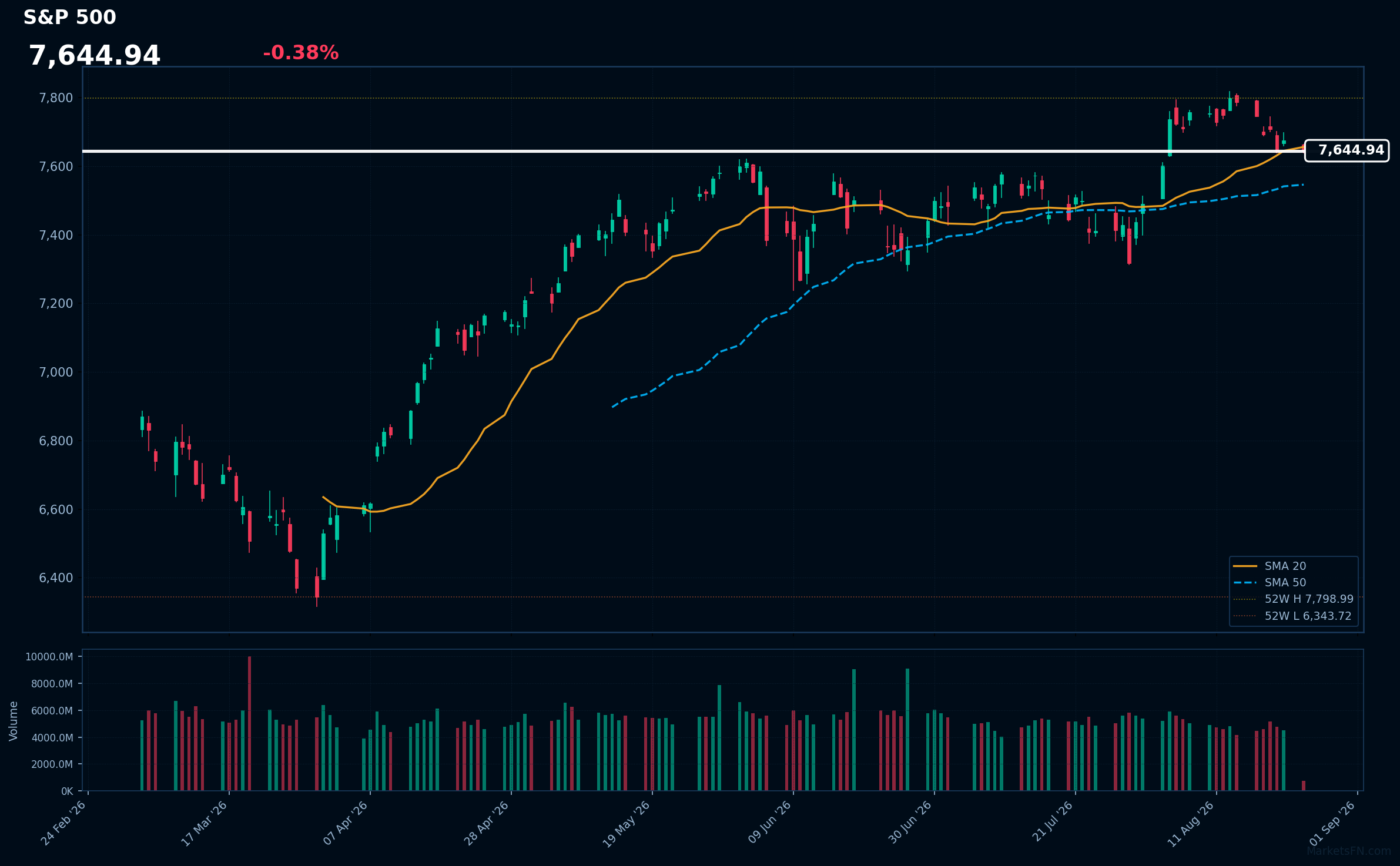Screen dimensions: 1400x866
Task: Click the Volume axis title
Action: [x=14, y=721]
